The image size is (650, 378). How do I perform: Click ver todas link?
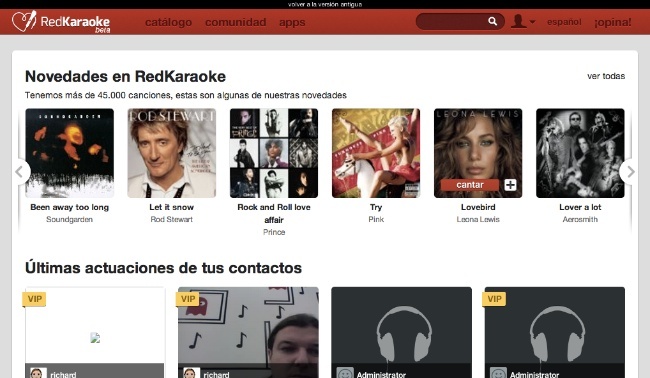pyautogui.click(x=606, y=76)
